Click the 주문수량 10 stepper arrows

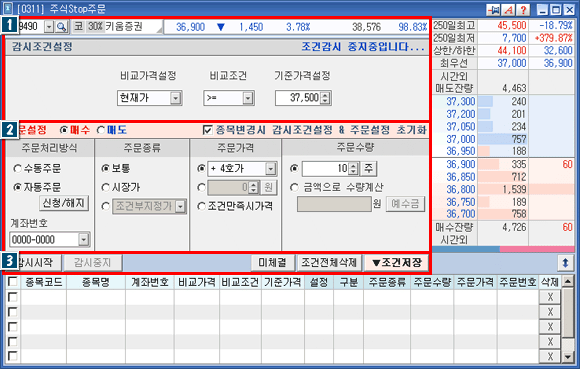tap(354, 169)
